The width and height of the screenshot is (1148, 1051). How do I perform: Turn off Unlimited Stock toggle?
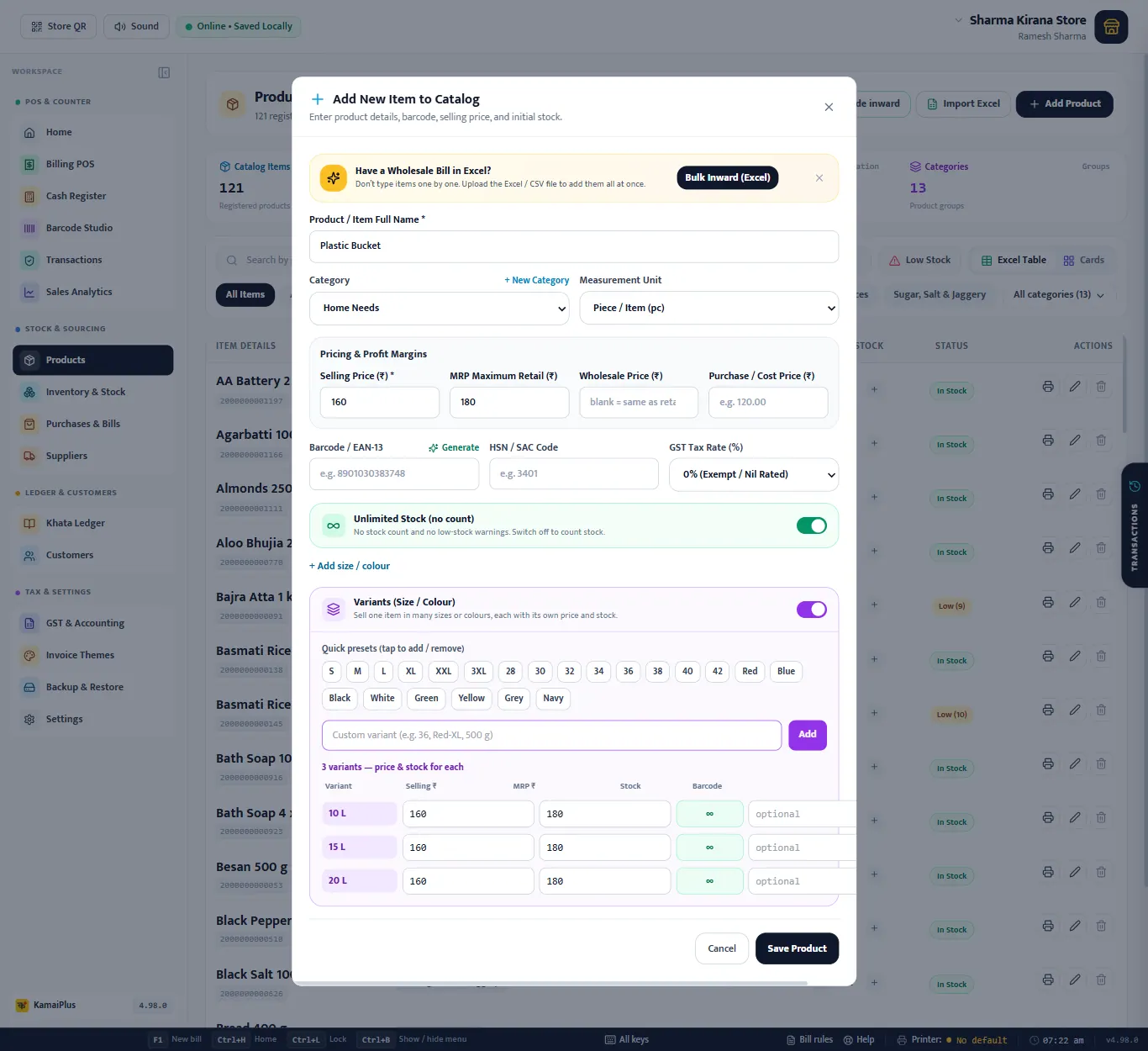[812, 525]
